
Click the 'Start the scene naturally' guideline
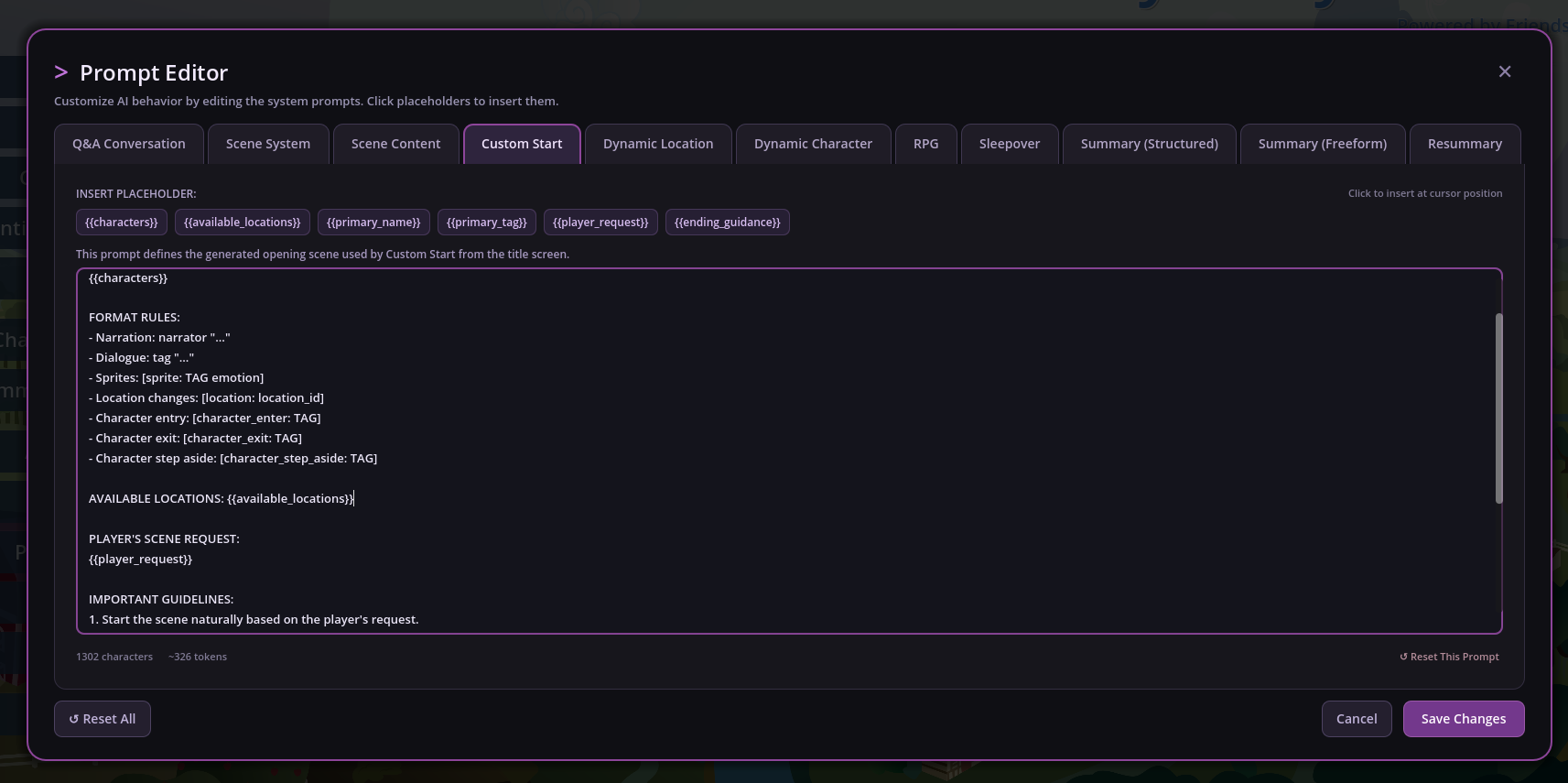coord(254,619)
